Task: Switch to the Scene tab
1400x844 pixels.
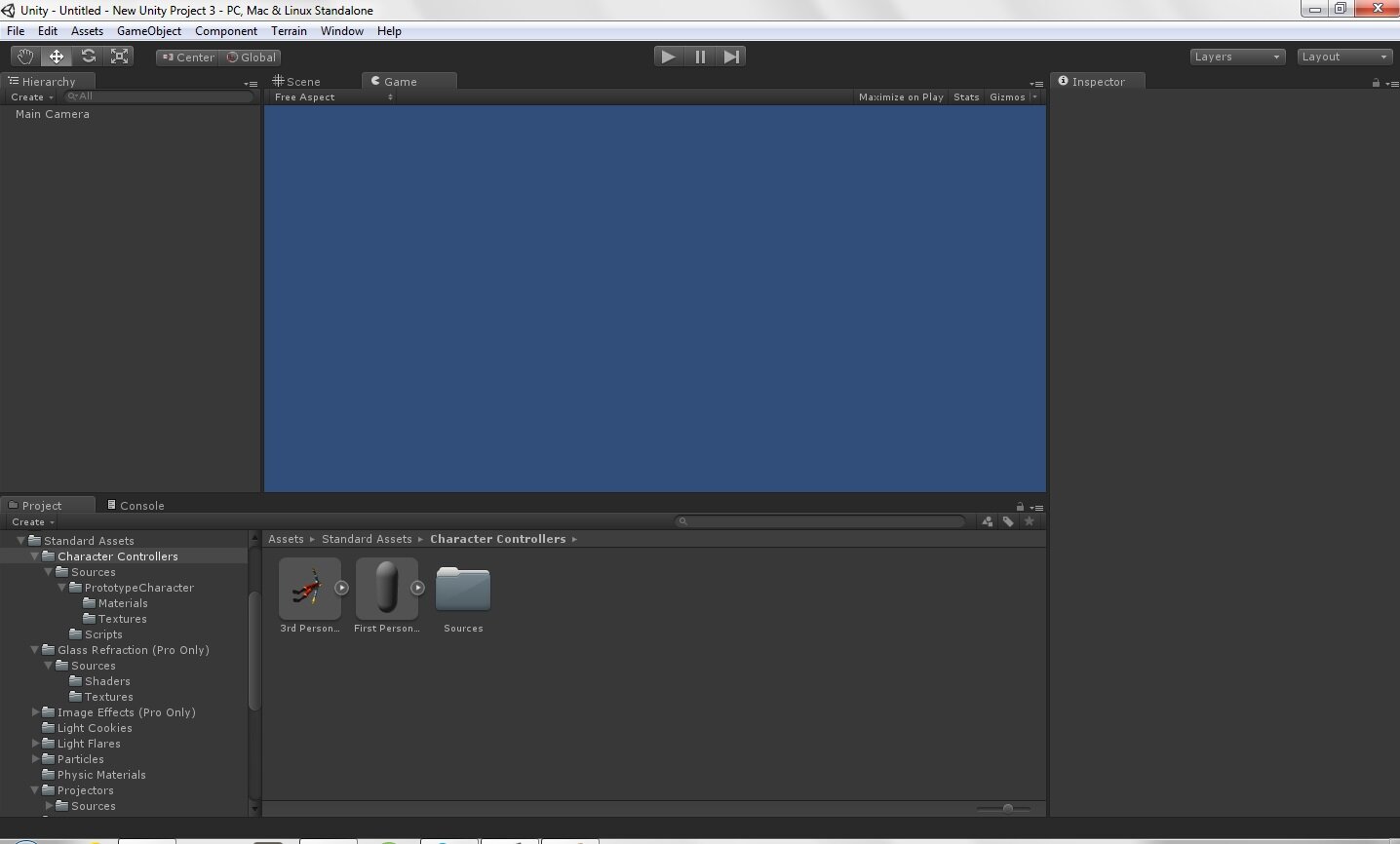Action: click(297, 82)
